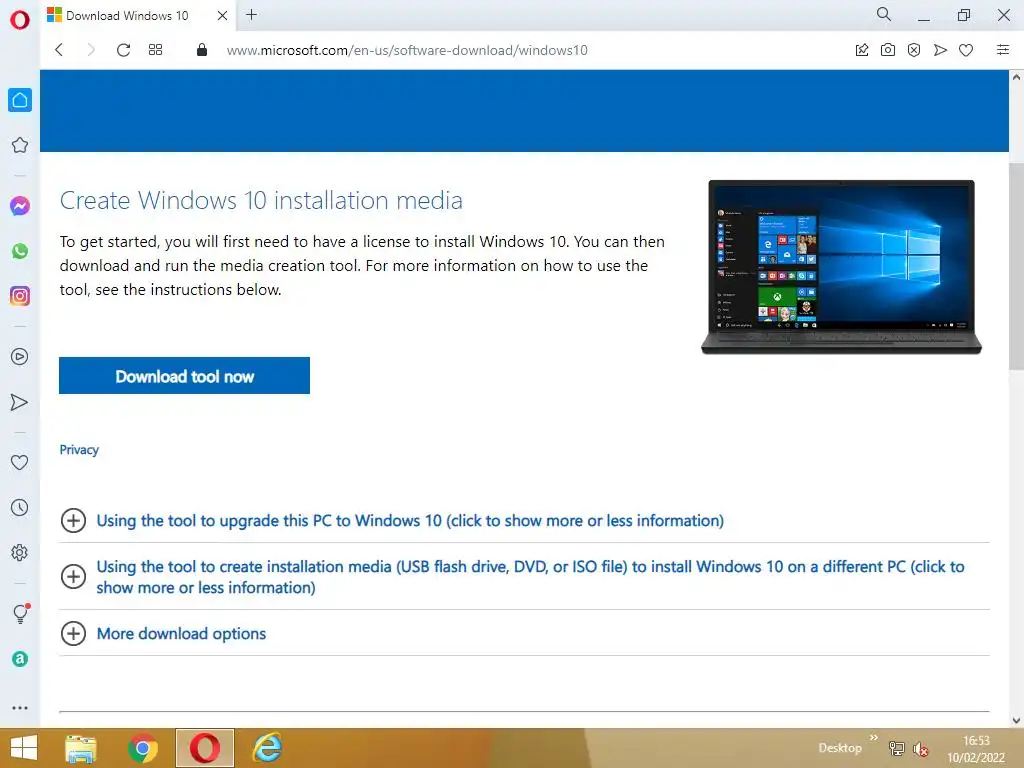Add page to bookmarks heart icon

point(966,50)
